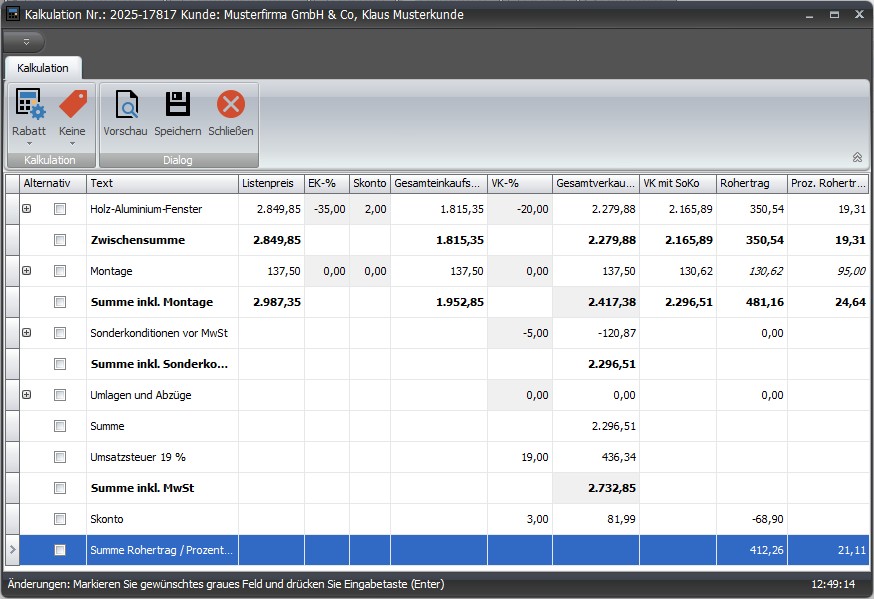Expand the Sonderkonditionen vor MwSt row
874x599 pixels.
tap(27, 333)
